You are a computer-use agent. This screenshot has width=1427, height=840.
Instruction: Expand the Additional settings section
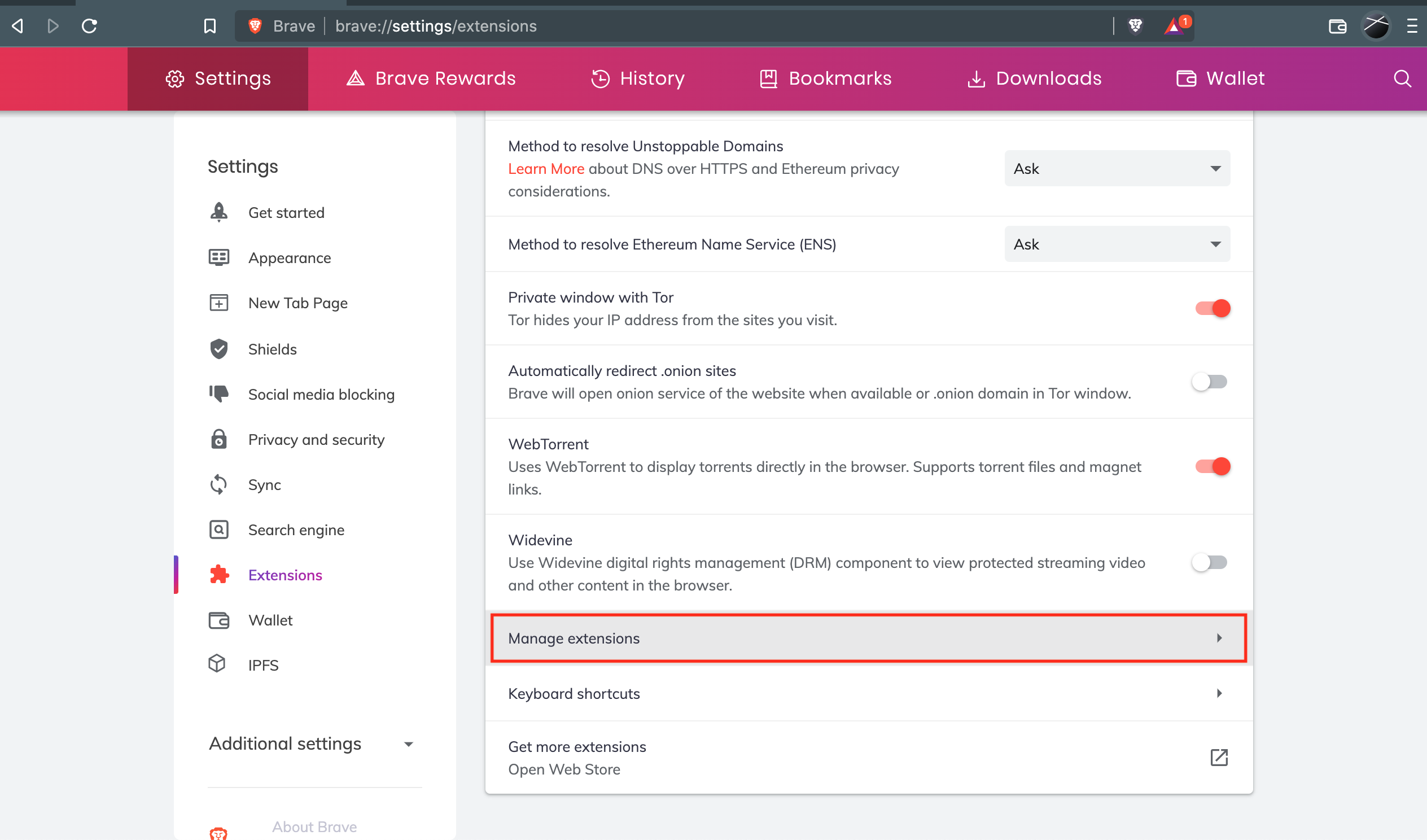(x=312, y=743)
